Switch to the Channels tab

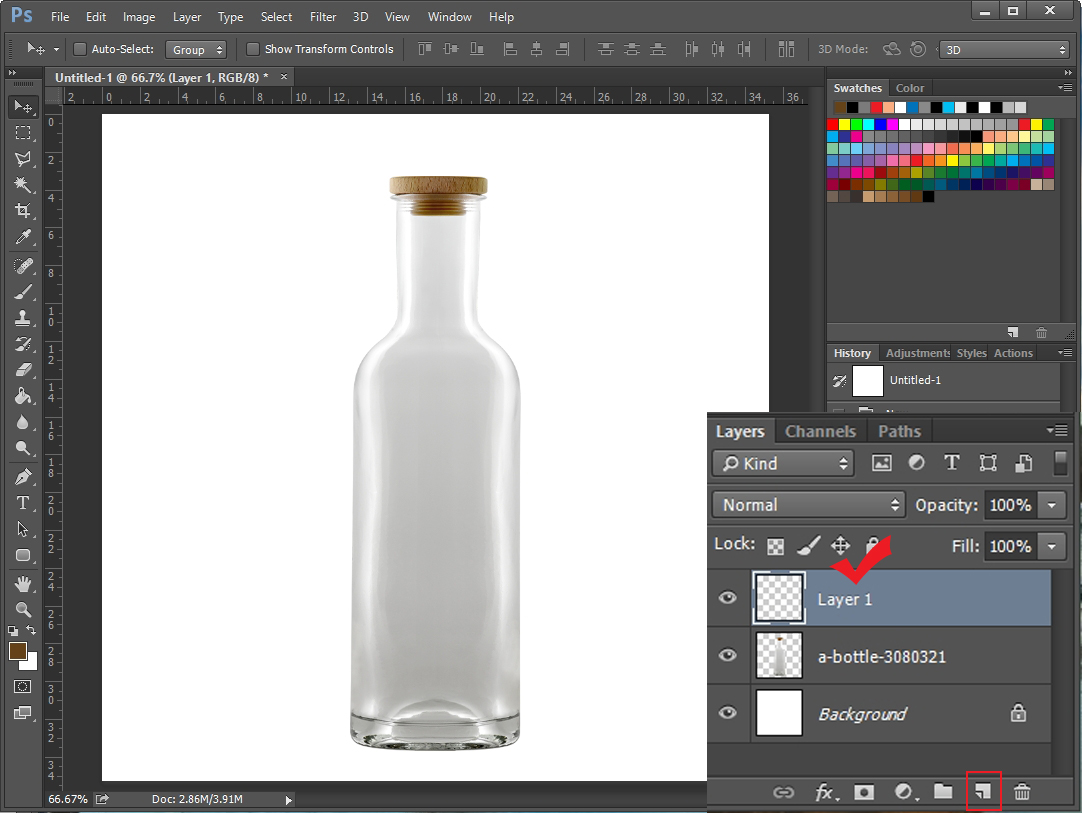click(820, 431)
